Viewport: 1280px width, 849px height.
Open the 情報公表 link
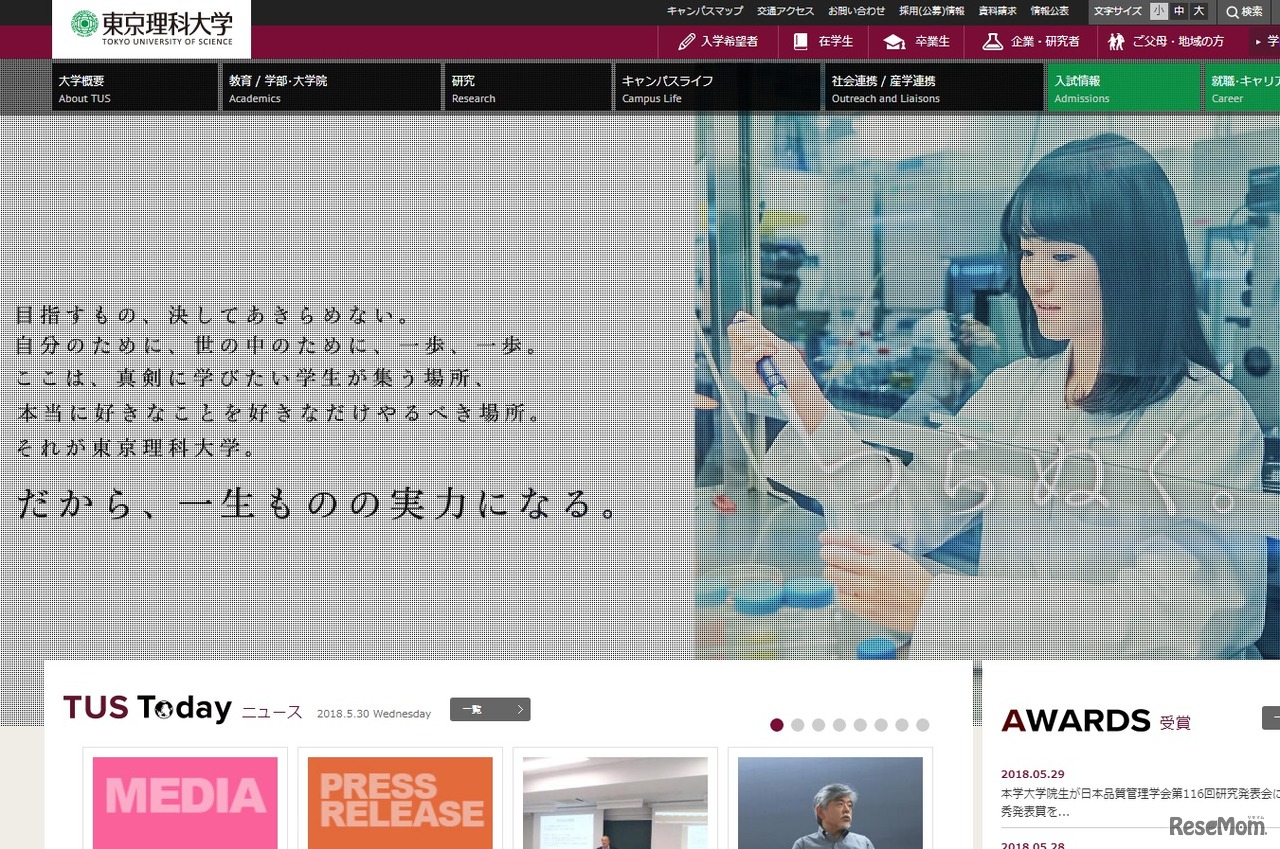[1049, 11]
